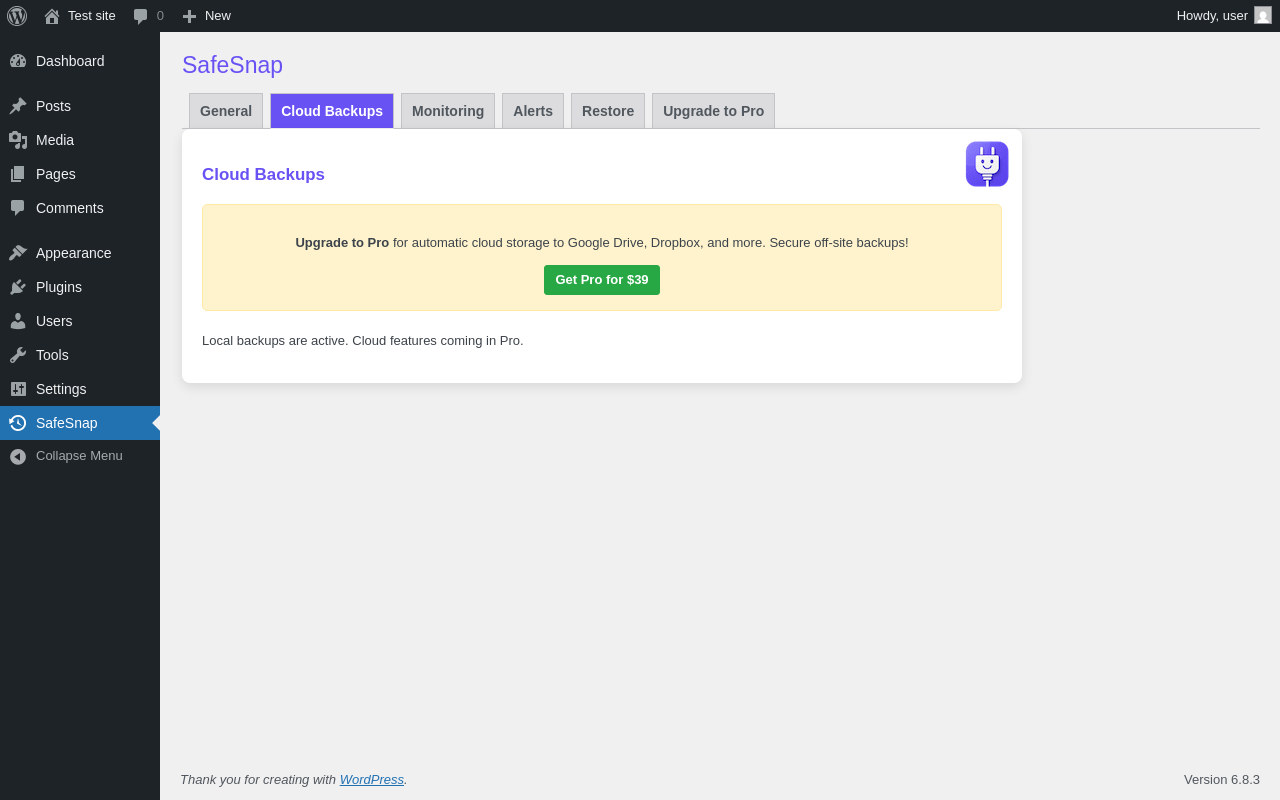Open Test site link in admin bar

coord(92,16)
